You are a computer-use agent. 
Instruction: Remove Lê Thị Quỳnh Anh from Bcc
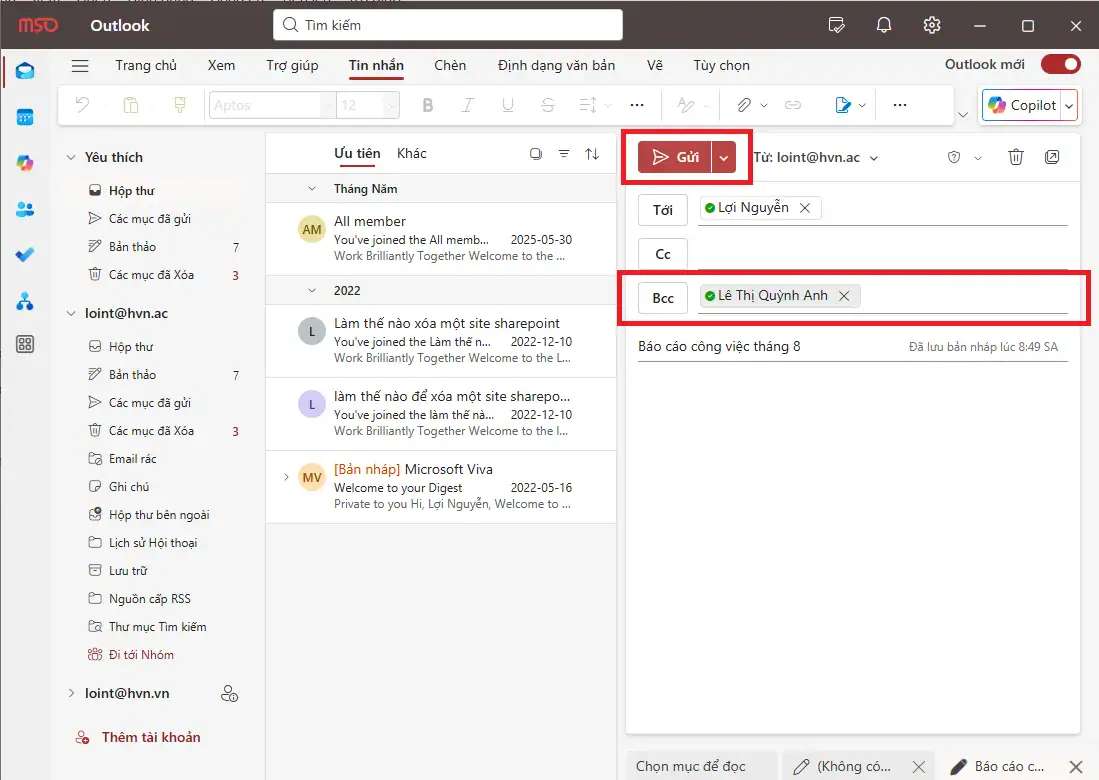click(844, 296)
